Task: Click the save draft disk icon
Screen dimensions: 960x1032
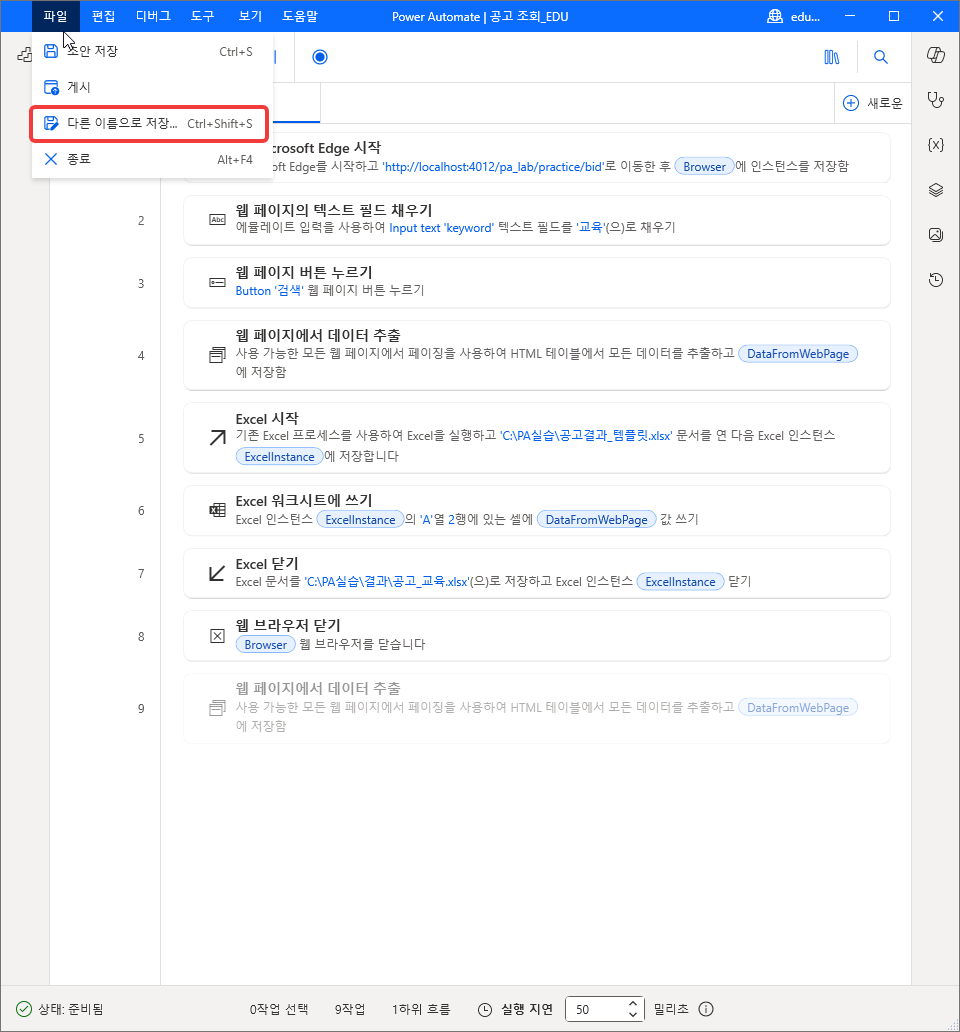Action: (x=51, y=51)
